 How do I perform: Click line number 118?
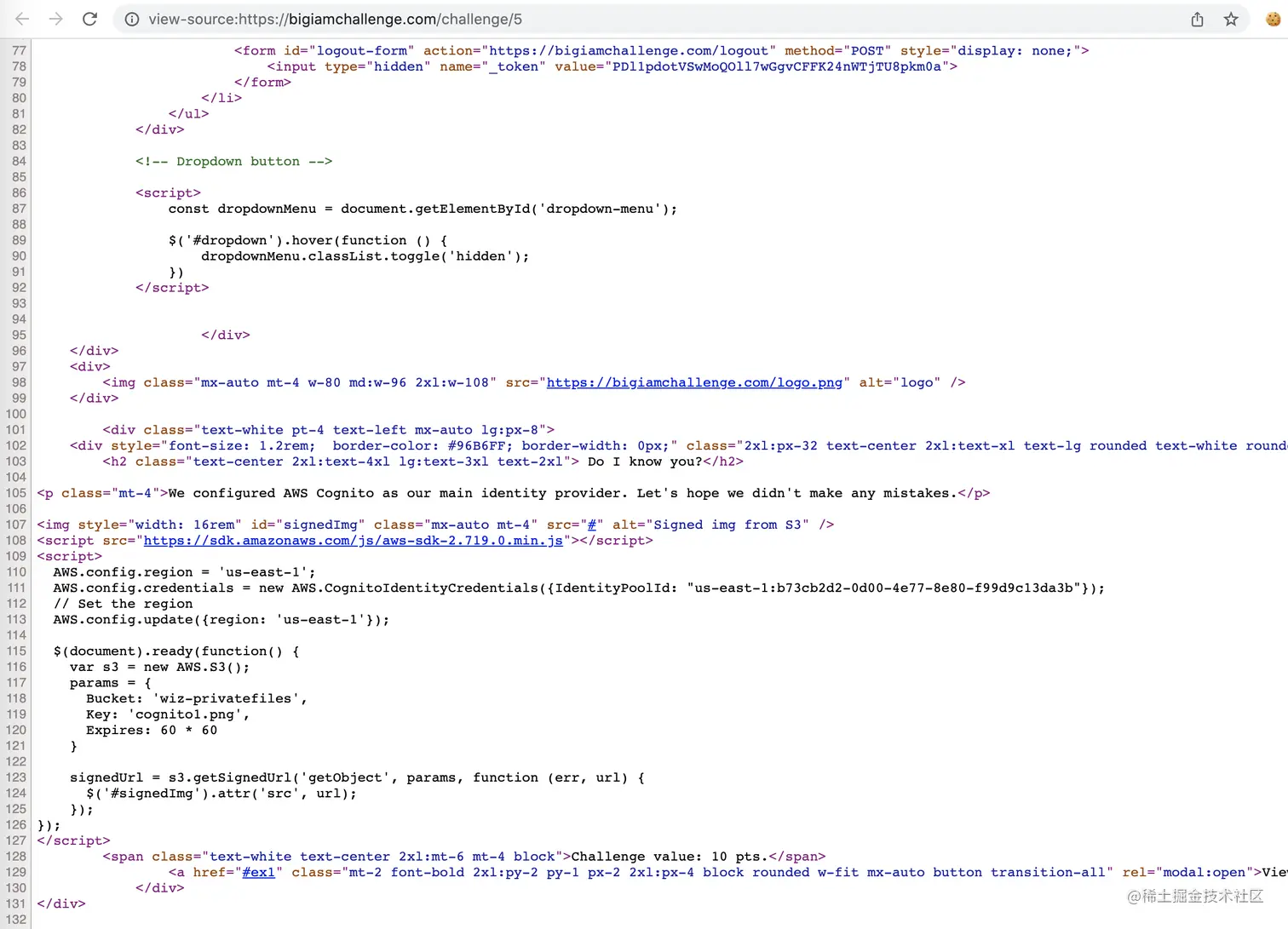click(x=16, y=698)
